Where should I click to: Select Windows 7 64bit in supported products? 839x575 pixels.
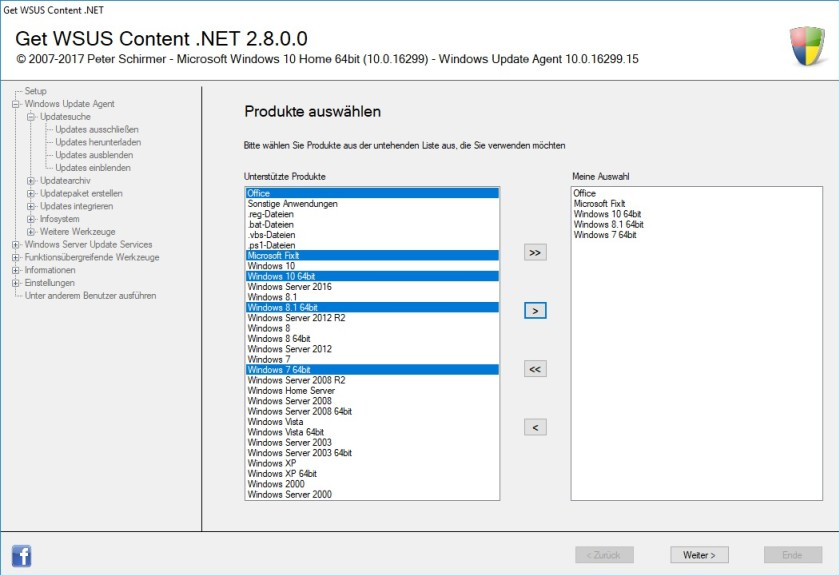click(372, 370)
